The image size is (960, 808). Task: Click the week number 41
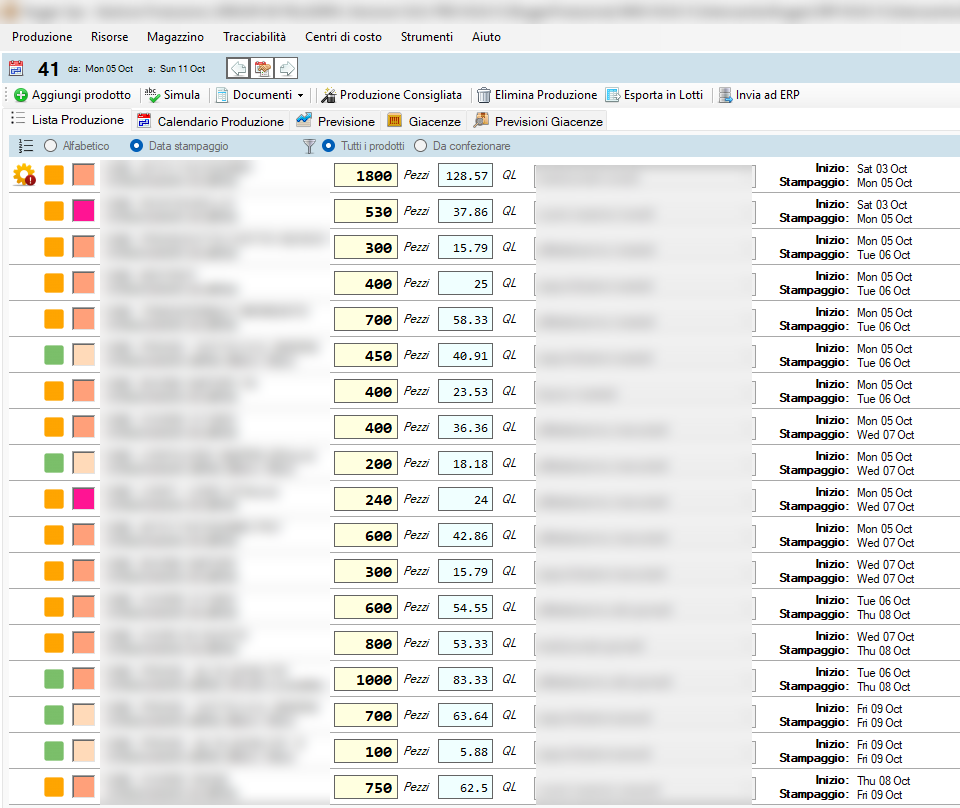click(48, 69)
